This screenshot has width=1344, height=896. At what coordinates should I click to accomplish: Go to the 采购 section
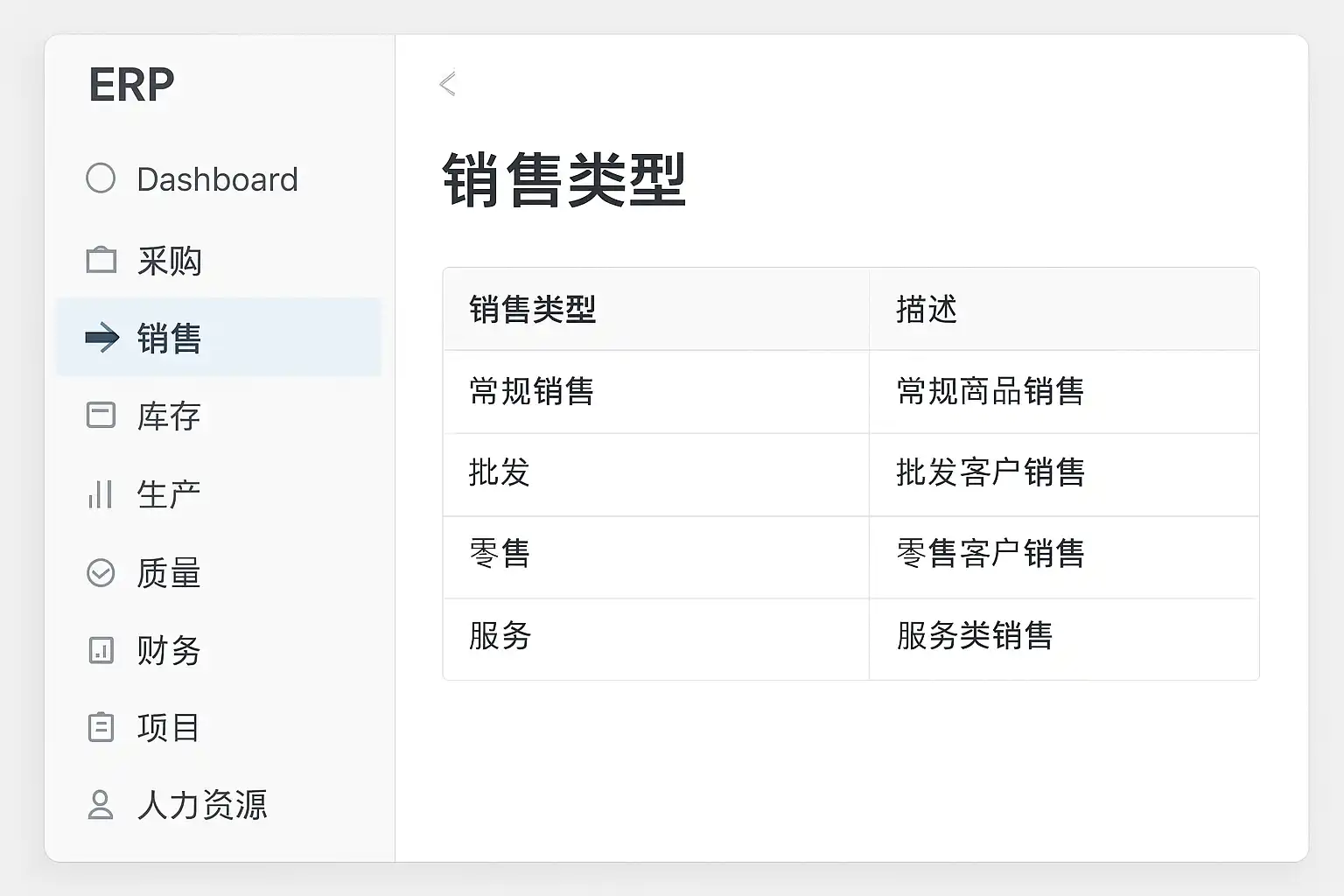(170, 261)
